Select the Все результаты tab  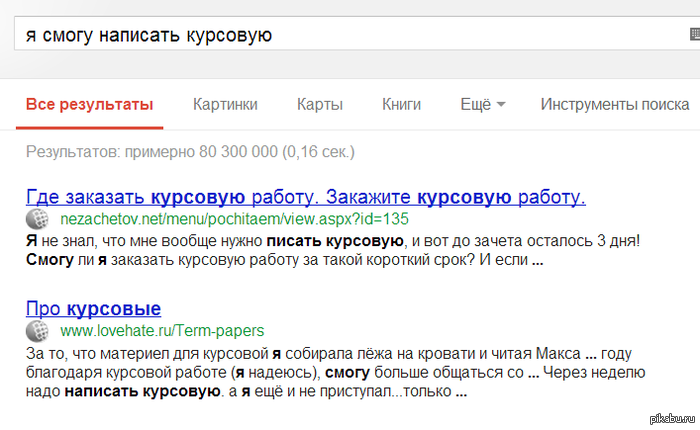click(x=89, y=104)
